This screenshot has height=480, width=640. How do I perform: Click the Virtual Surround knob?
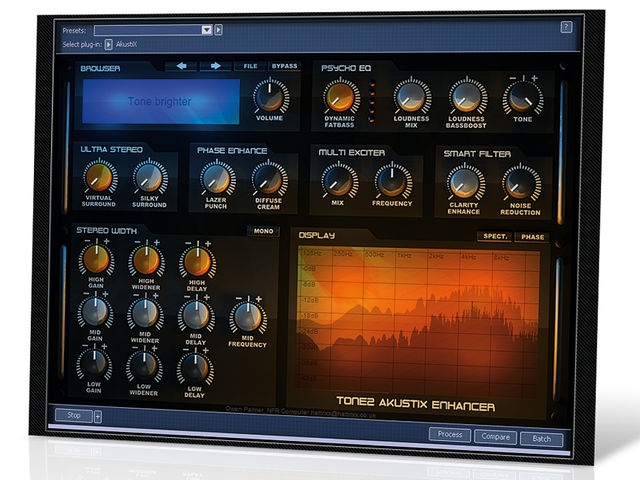pos(100,178)
